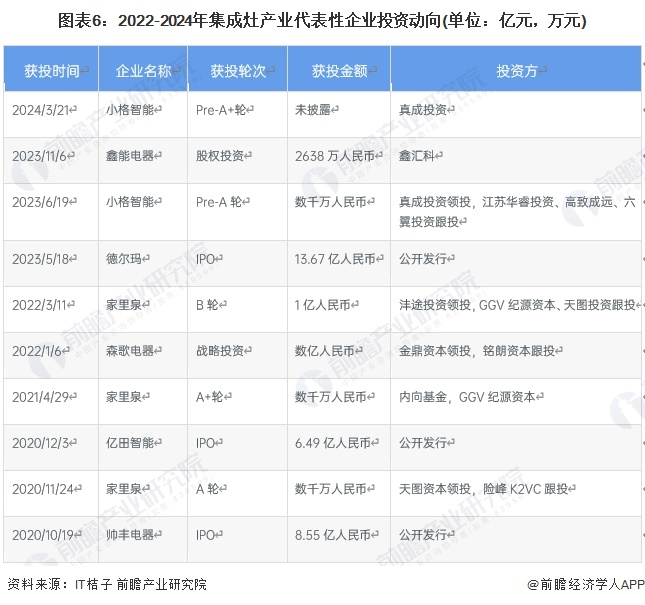
Task: Select the date 2020/10/19 cell
Action: [x=51, y=540]
